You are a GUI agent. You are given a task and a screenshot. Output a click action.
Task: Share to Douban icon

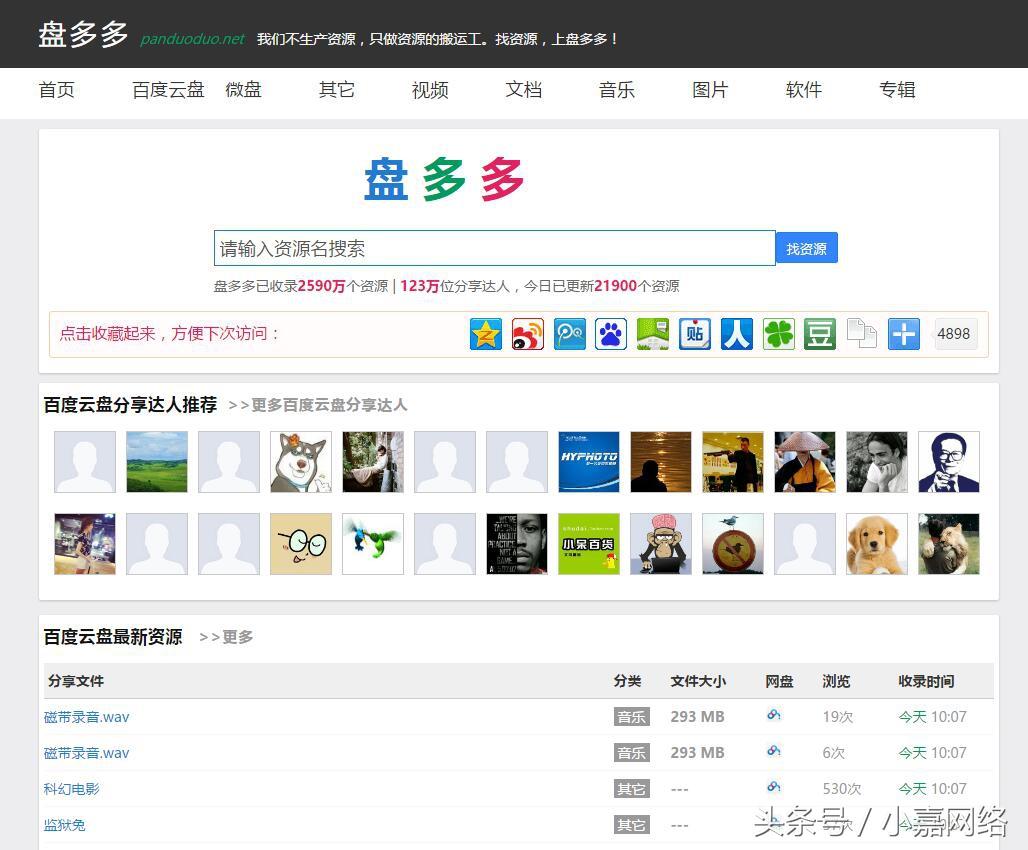click(820, 334)
